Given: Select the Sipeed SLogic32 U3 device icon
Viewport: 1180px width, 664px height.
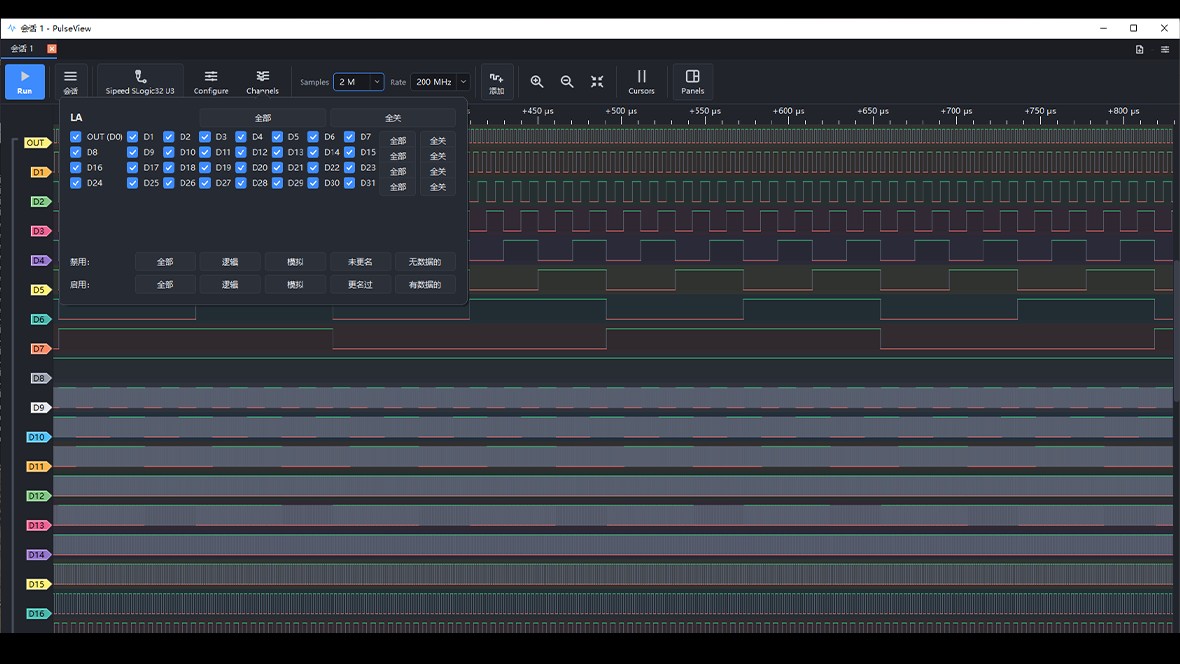Looking at the screenshot, I should pos(140,76).
